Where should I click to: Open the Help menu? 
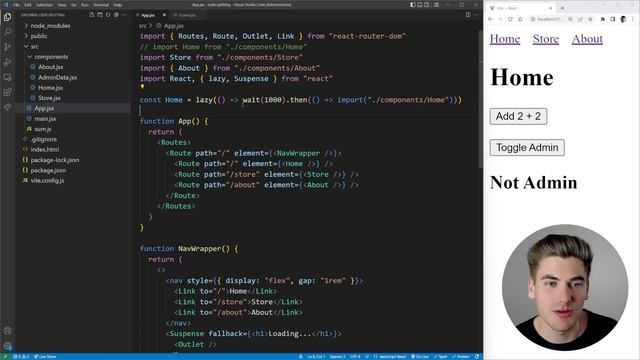118,5
